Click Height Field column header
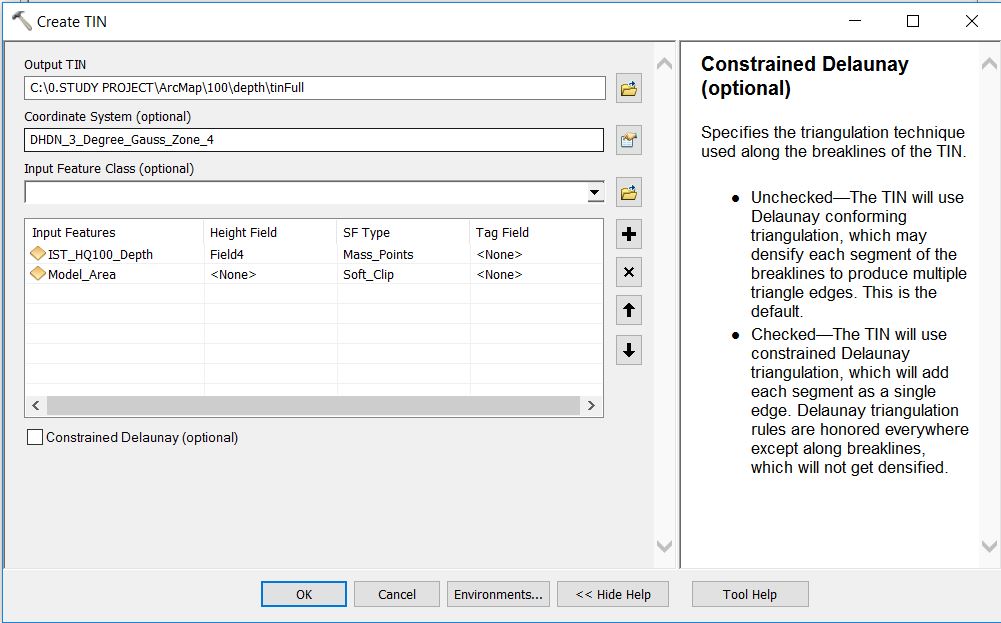 pyautogui.click(x=270, y=232)
